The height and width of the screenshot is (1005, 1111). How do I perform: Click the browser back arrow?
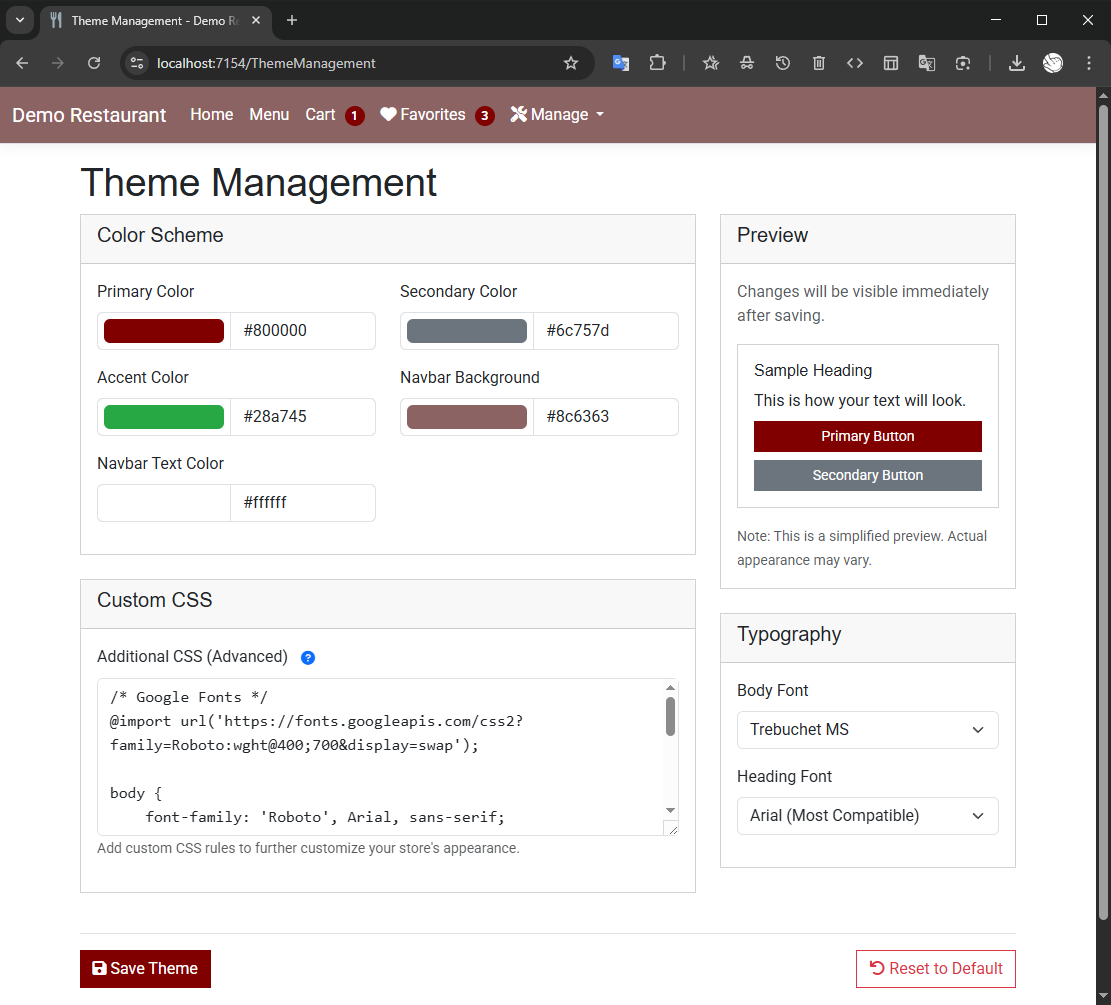click(22, 63)
